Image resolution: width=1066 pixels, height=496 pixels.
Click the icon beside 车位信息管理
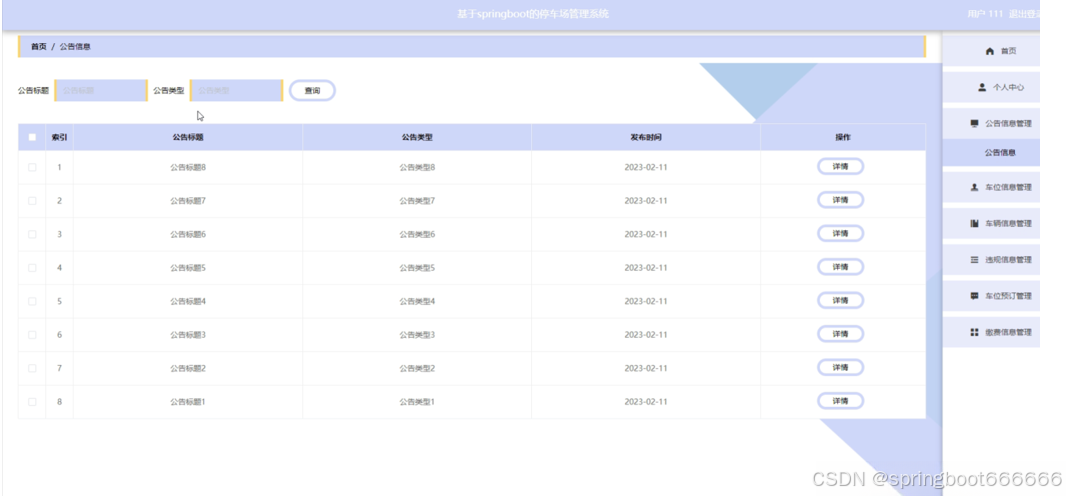coord(974,187)
